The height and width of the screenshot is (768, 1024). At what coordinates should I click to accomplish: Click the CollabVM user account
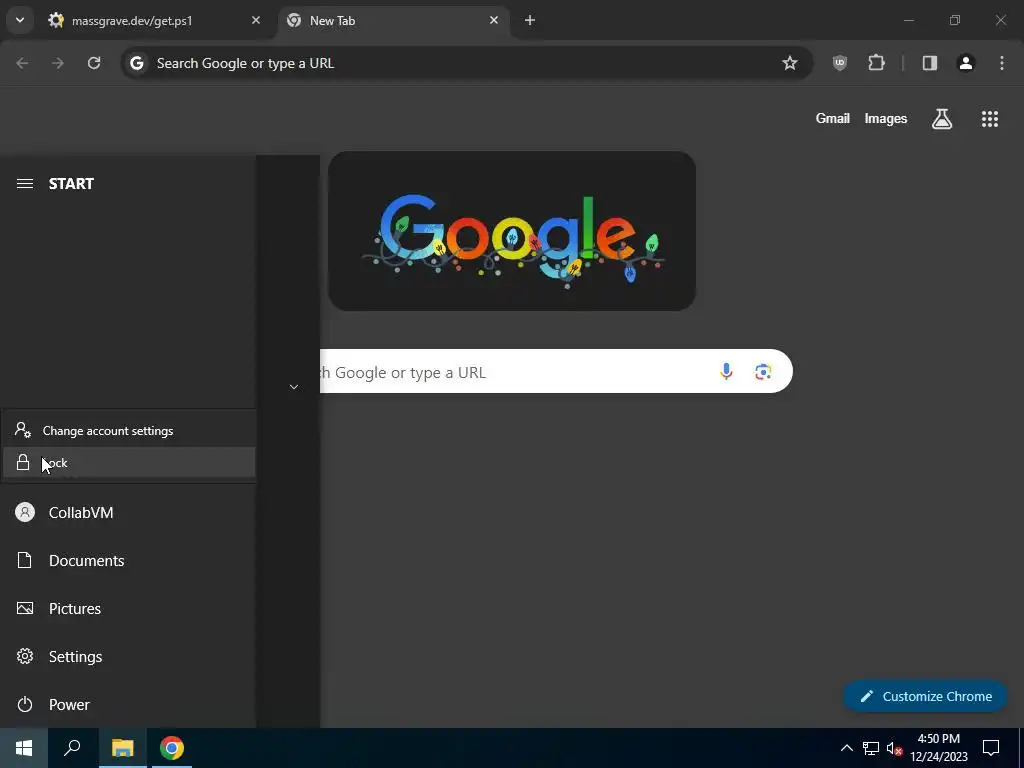pos(127,513)
